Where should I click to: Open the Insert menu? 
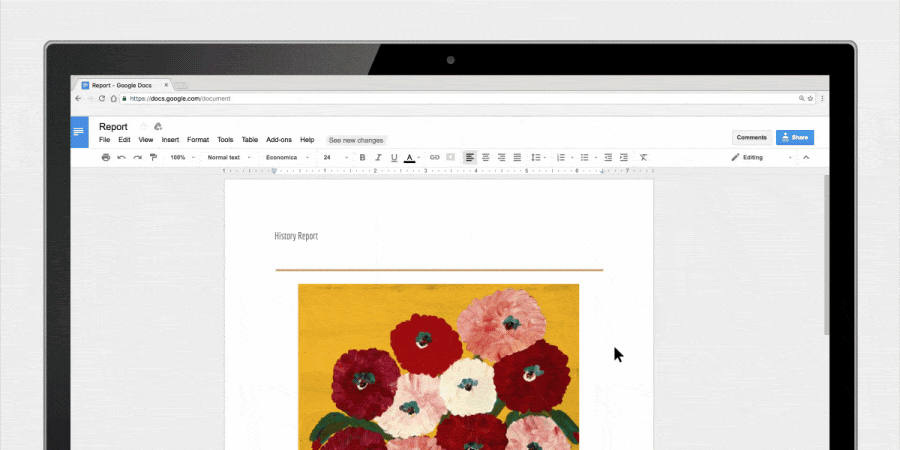[x=170, y=140]
